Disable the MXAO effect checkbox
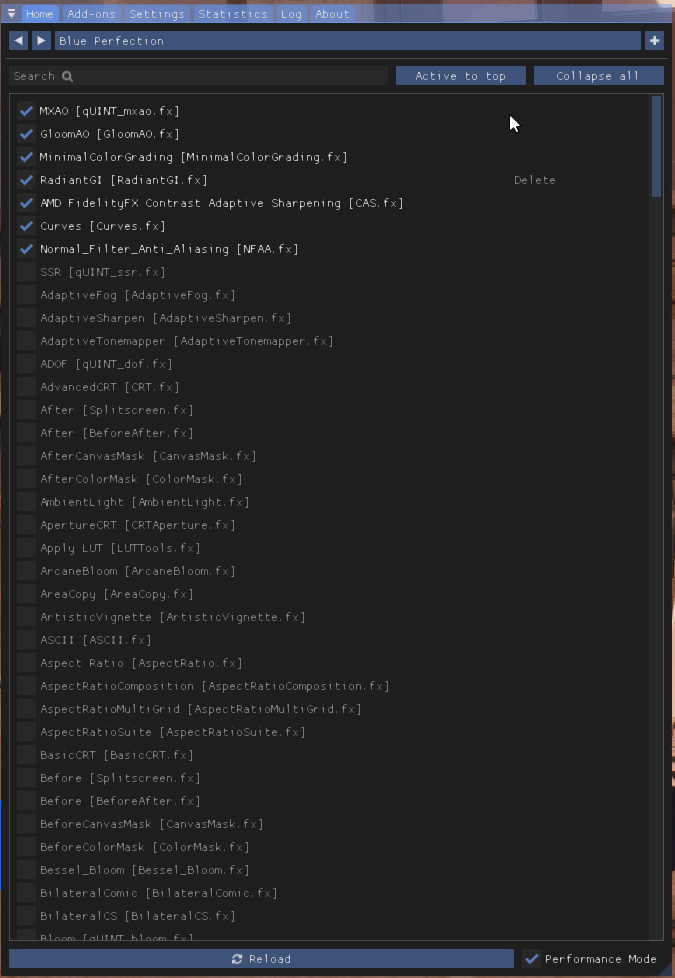Image resolution: width=675 pixels, height=978 pixels. [x=26, y=111]
